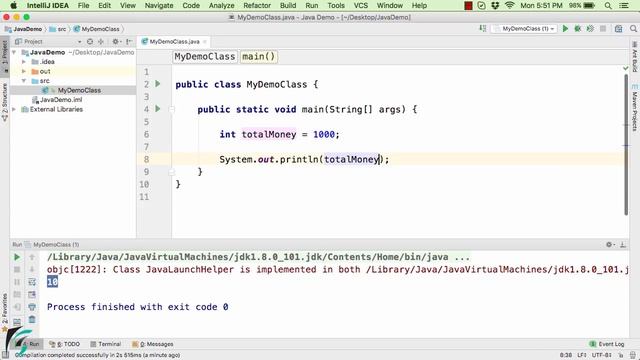Open the 0: Messages tool window

(153, 344)
